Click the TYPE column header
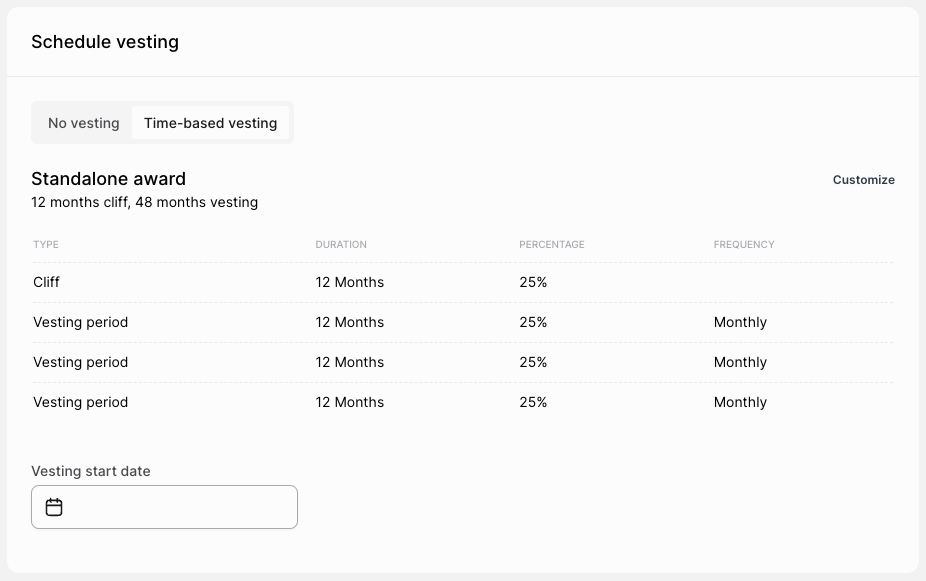 point(46,244)
